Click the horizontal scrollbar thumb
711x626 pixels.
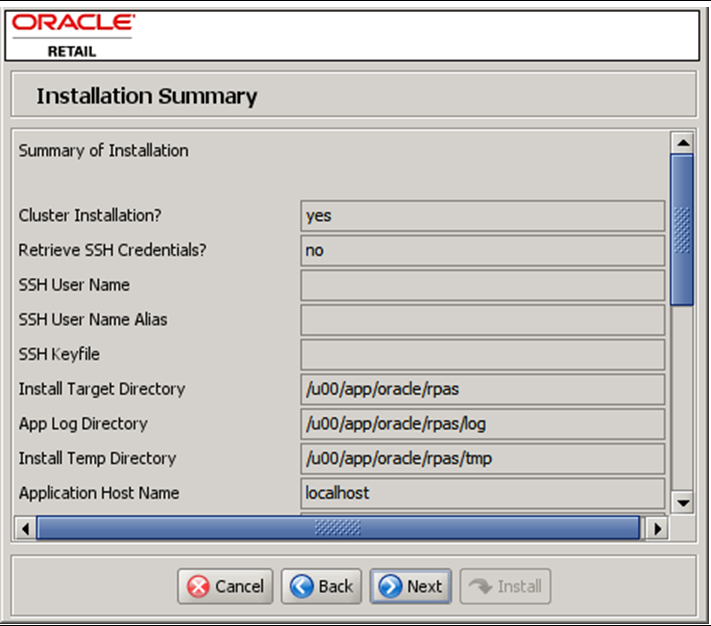(x=338, y=528)
